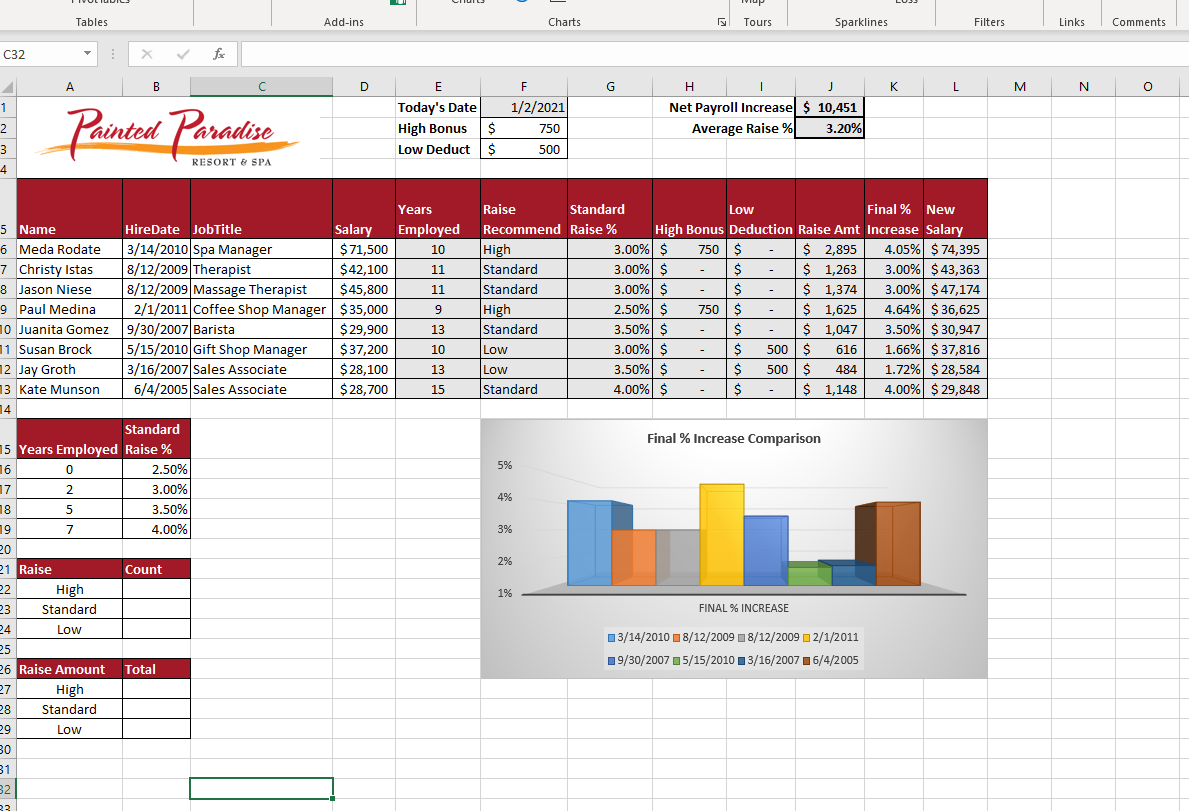Click the yellow 2/1/2011 legend swatch
The image size is (1189, 811).
pyautogui.click(x=807, y=637)
